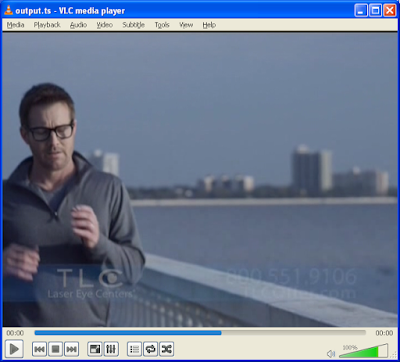This screenshot has height=362, width=400.
Task: Expand the Audio menu
Action: pyautogui.click(x=78, y=25)
